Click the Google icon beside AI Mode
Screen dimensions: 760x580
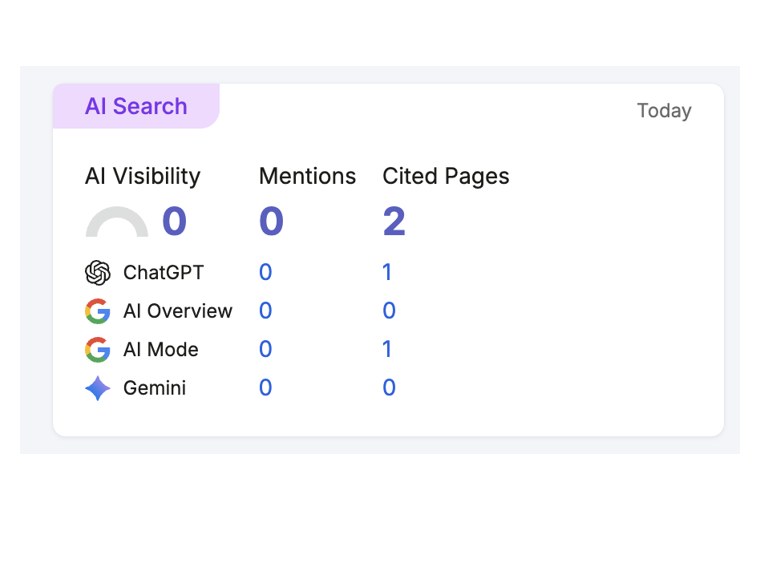97,349
